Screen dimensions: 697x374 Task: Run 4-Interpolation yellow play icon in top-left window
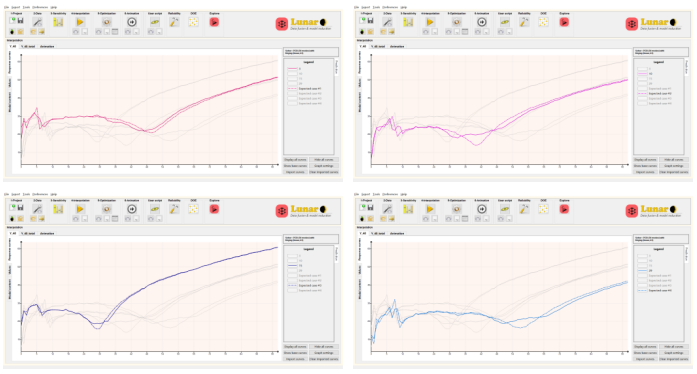80,22
